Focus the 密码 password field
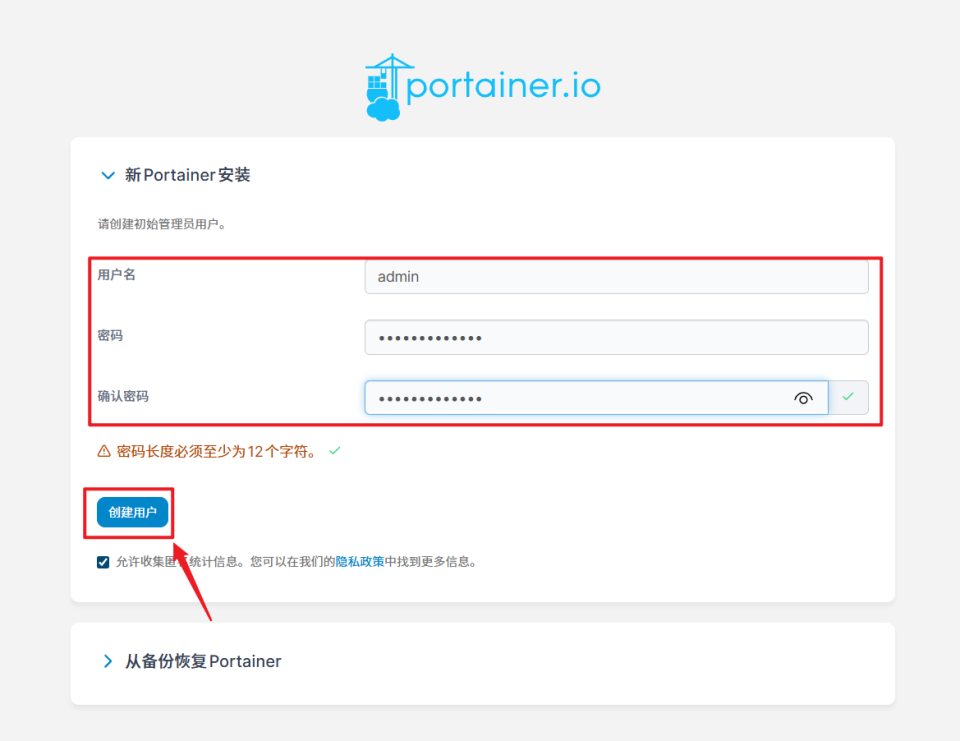 pyautogui.click(x=616, y=337)
